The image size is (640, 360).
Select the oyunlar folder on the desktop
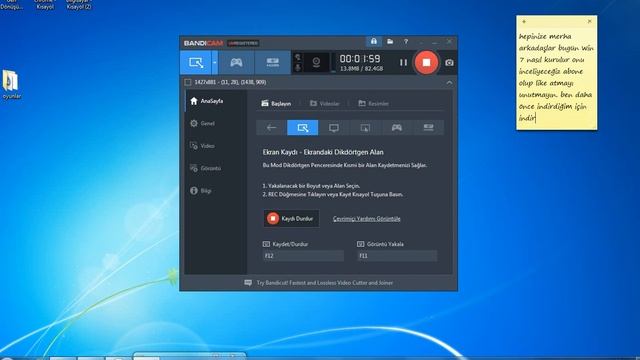point(11,84)
